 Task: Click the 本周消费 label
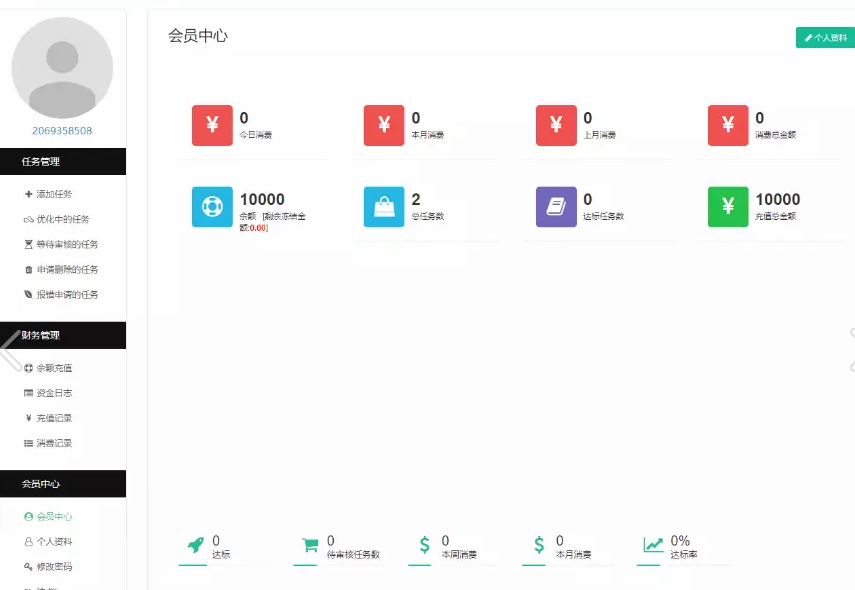459,555
